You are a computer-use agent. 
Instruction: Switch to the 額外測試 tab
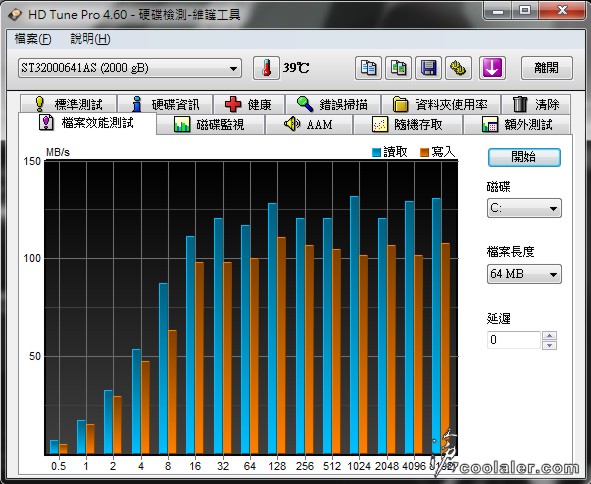pyautogui.click(x=517, y=124)
